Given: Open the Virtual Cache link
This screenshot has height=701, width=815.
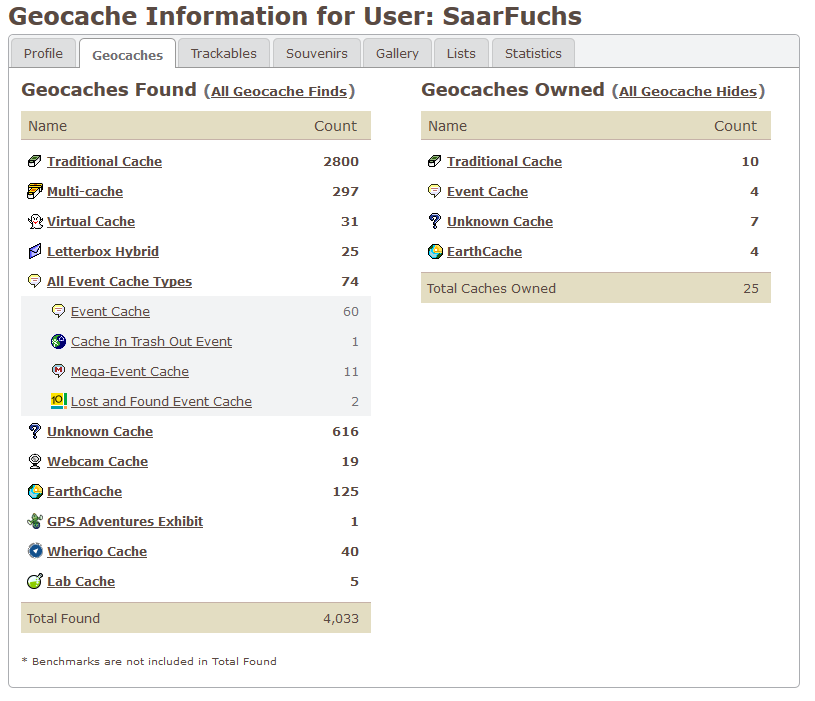Looking at the screenshot, I should pyautogui.click(x=91, y=221).
